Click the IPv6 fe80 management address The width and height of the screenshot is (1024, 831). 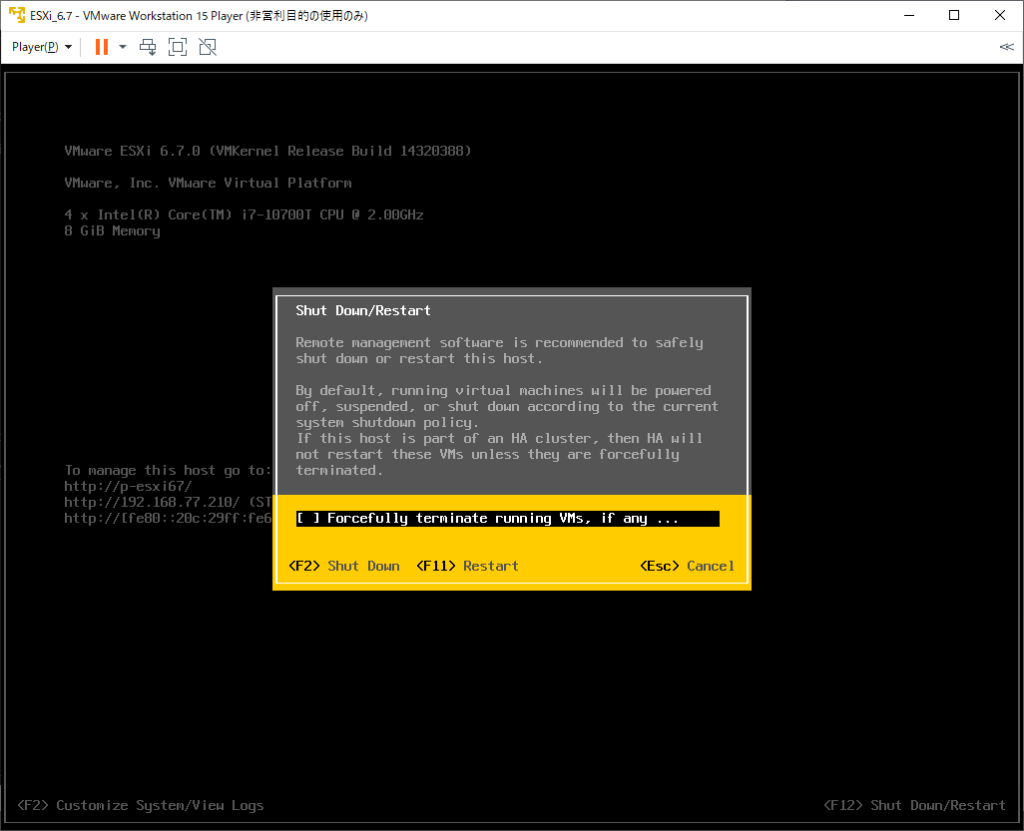(168, 519)
